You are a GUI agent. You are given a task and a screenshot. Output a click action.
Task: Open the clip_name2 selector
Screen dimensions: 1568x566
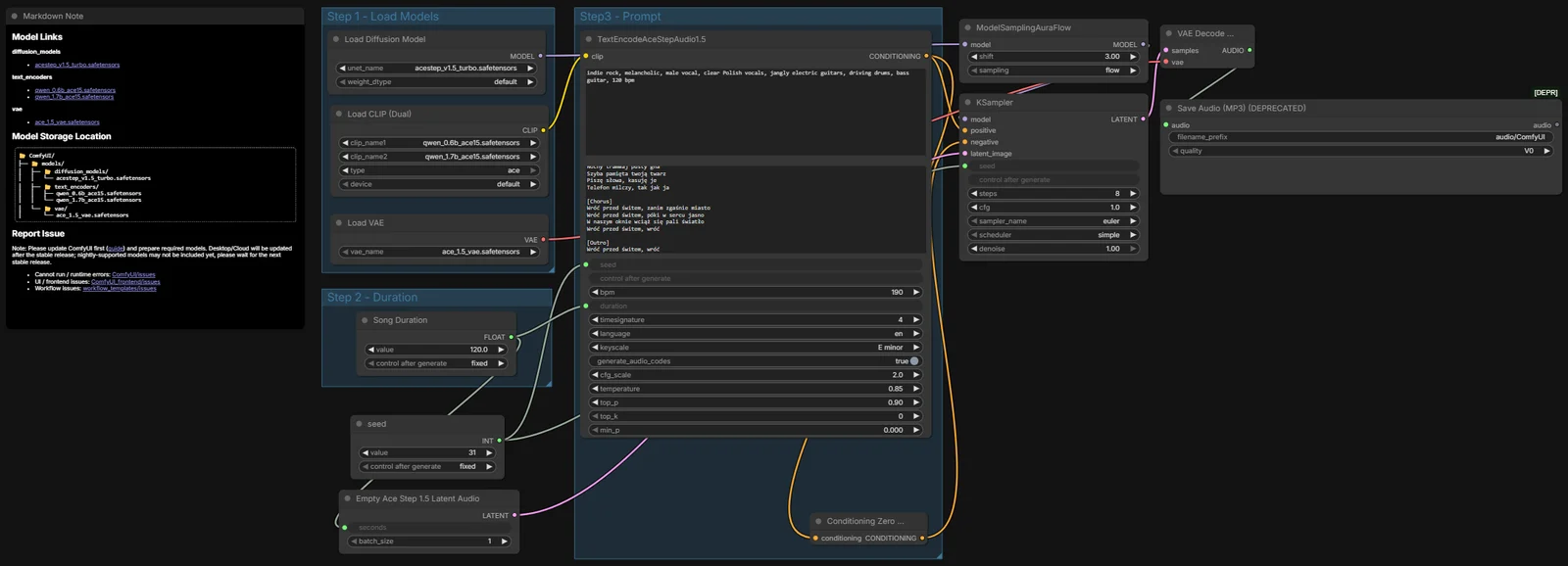pos(439,157)
